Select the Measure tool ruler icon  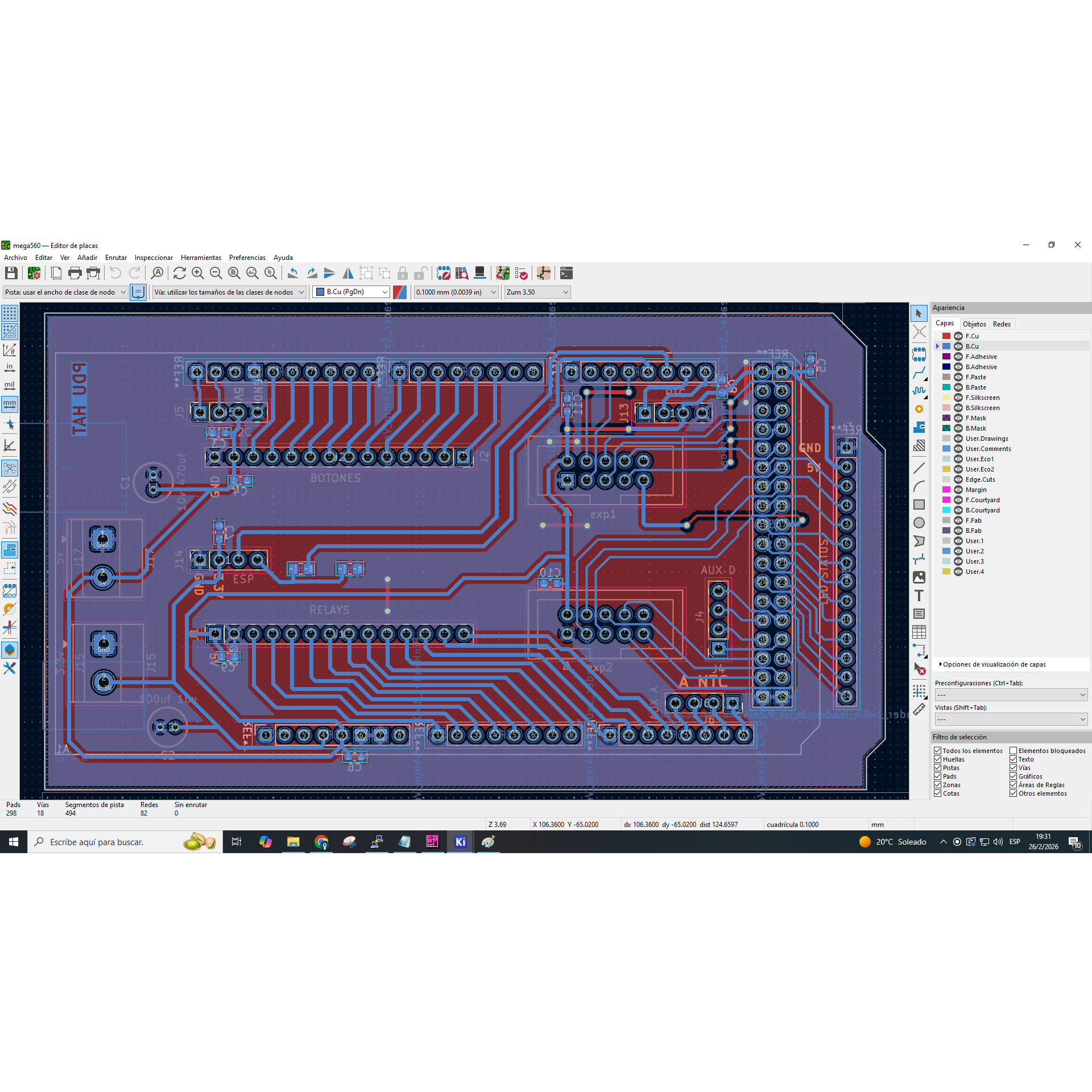pos(919,709)
